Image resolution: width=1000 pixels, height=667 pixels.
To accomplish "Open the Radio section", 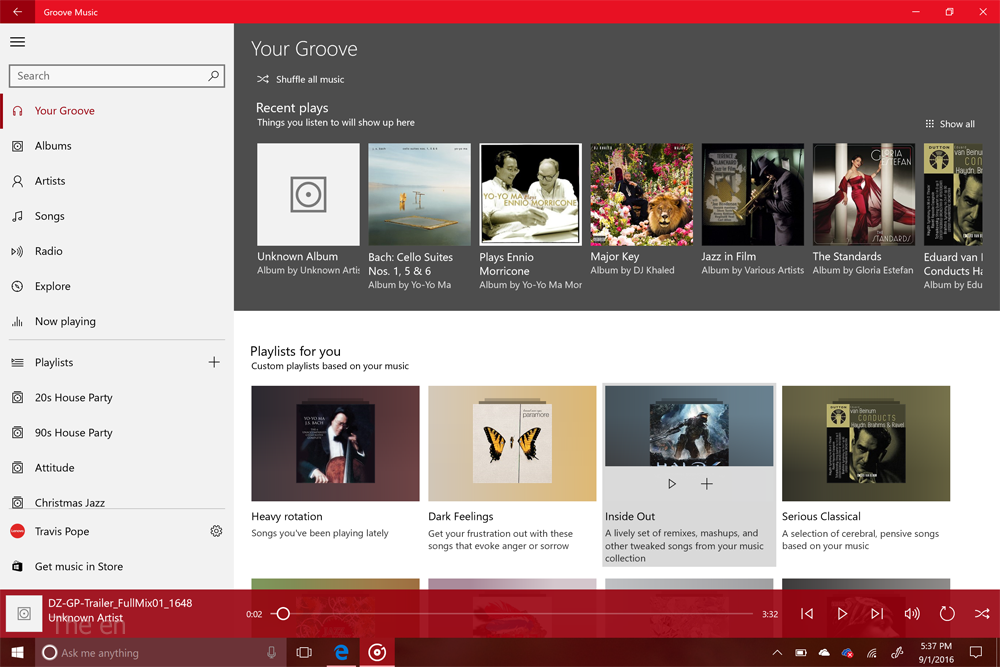I will click(x=117, y=251).
